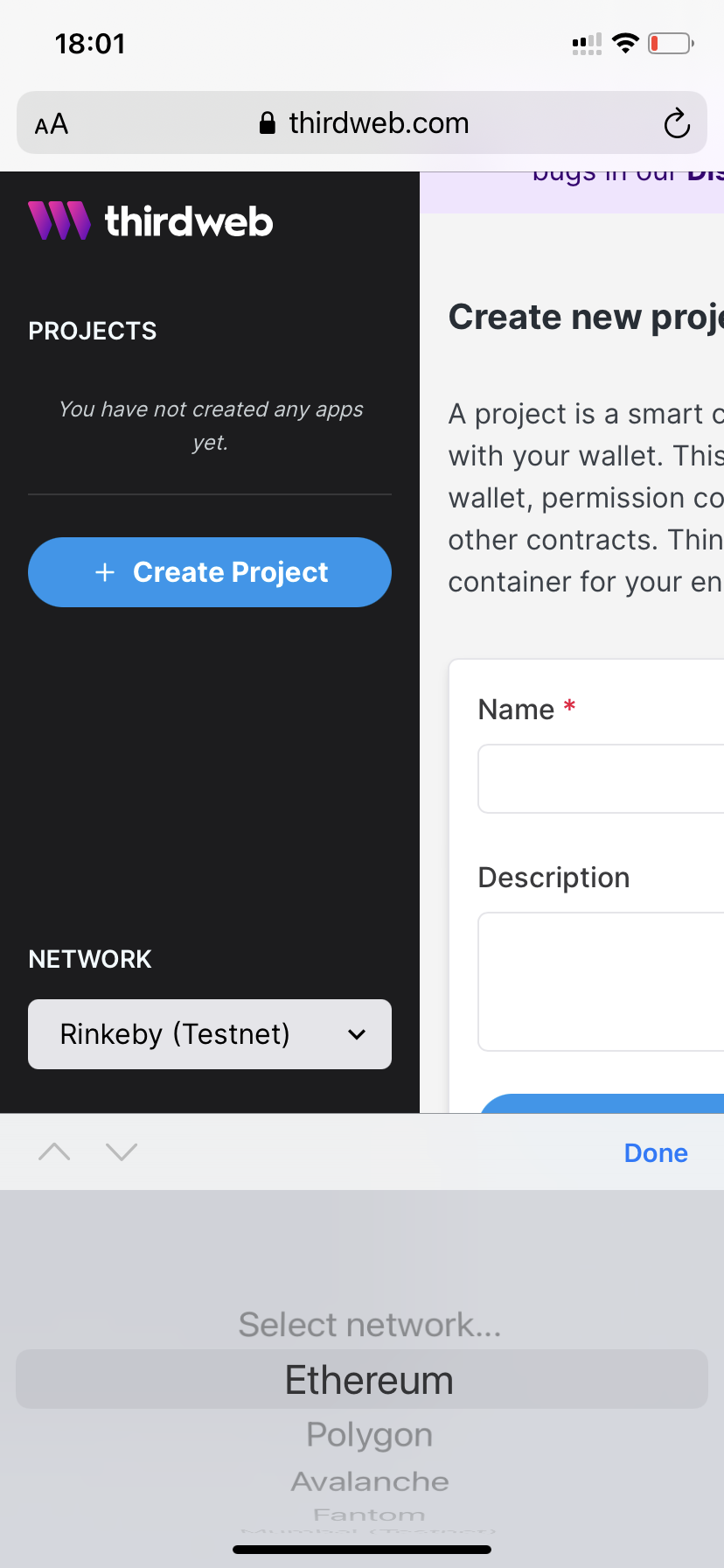This screenshot has width=724, height=1568.
Task: Select the 'Select network...' placeholder option
Action: tap(370, 1325)
